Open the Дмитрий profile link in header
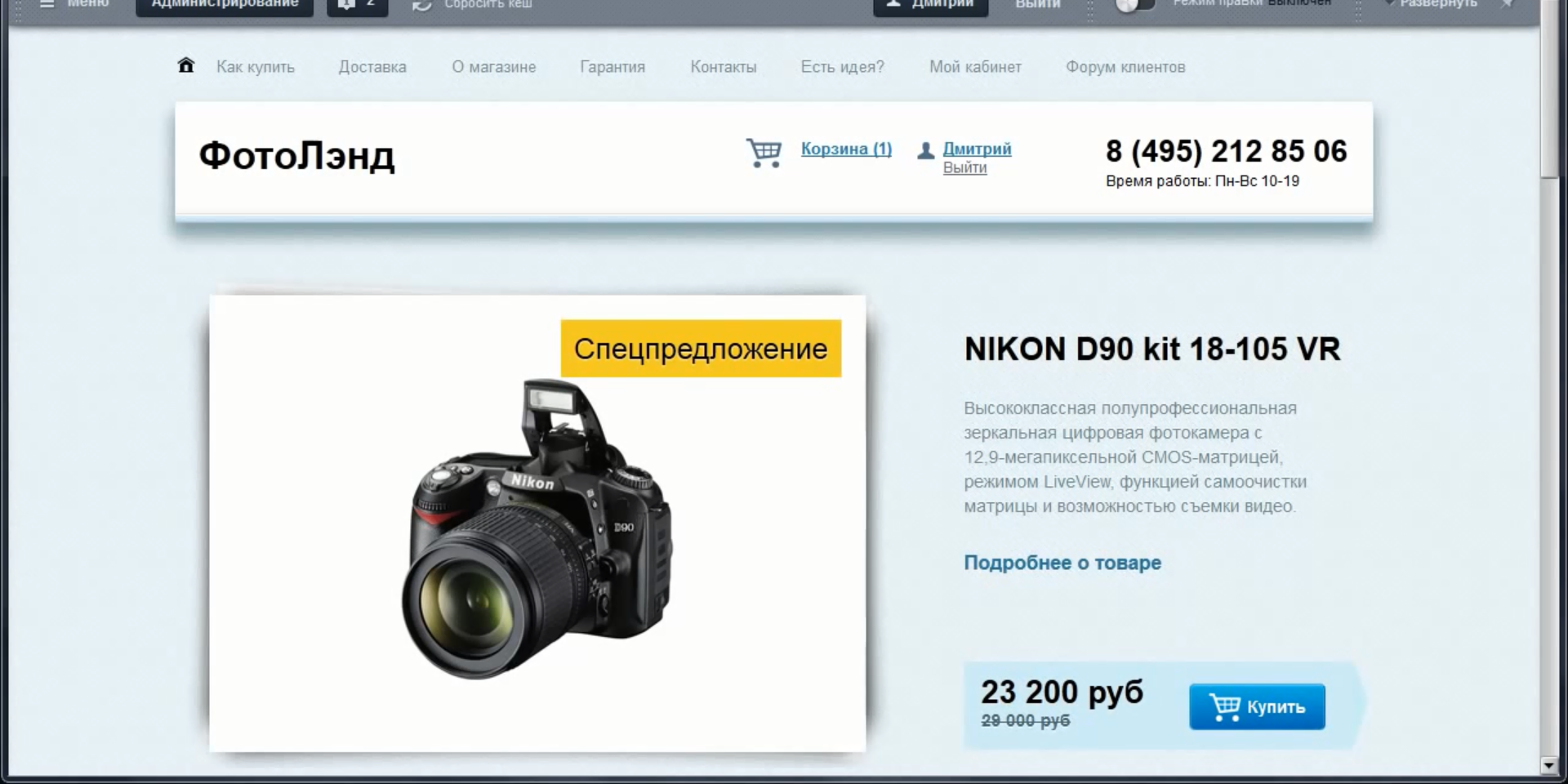This screenshot has width=1568, height=784. (x=977, y=149)
